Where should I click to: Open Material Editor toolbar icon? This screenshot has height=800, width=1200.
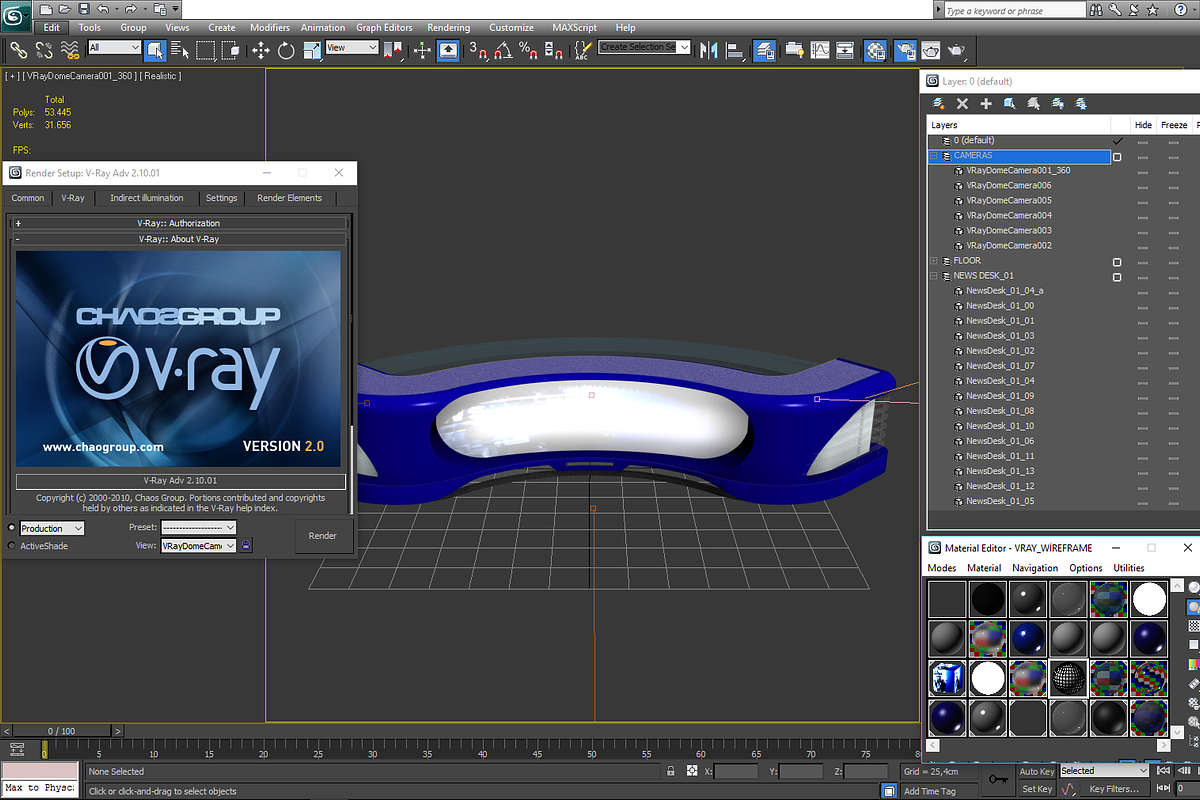(875, 49)
